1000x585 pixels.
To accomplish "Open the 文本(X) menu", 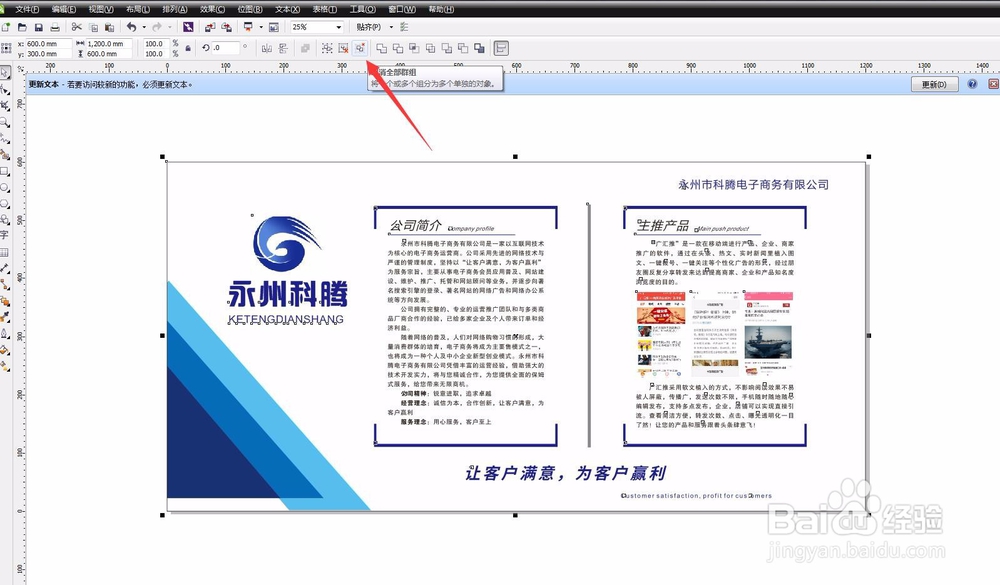I will [x=288, y=9].
